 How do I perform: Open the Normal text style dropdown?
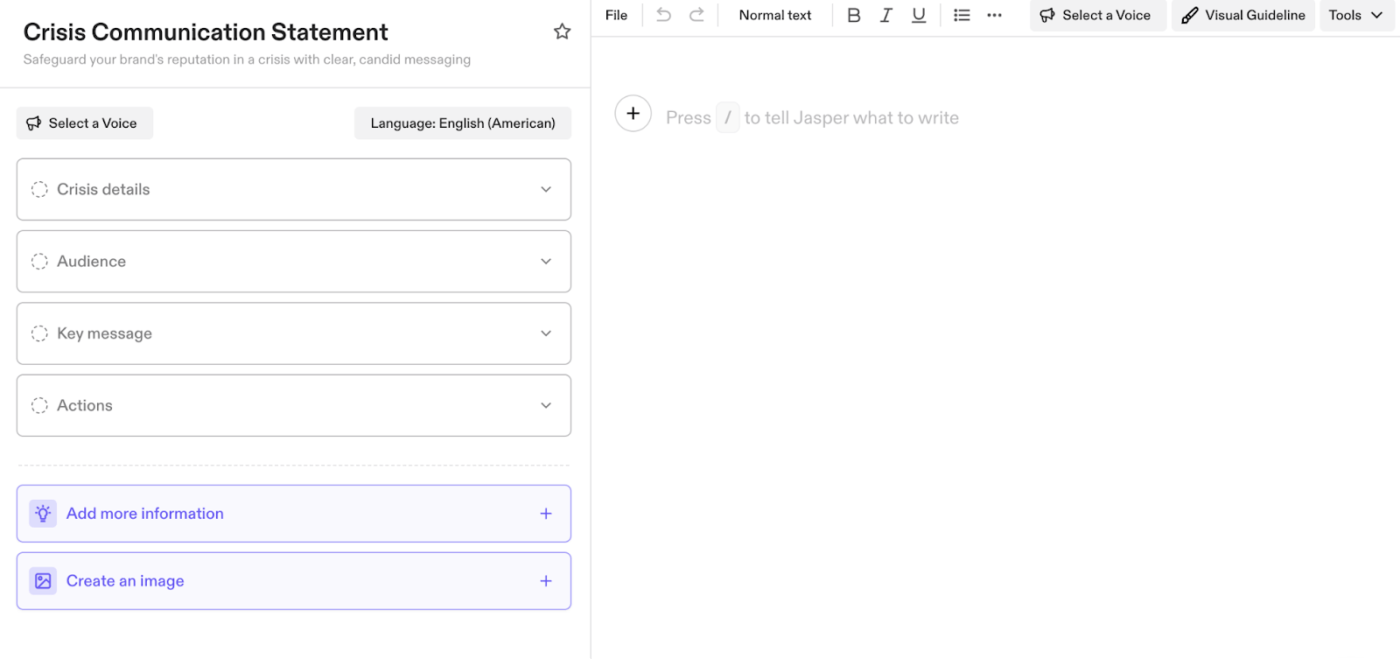pyautogui.click(x=775, y=15)
